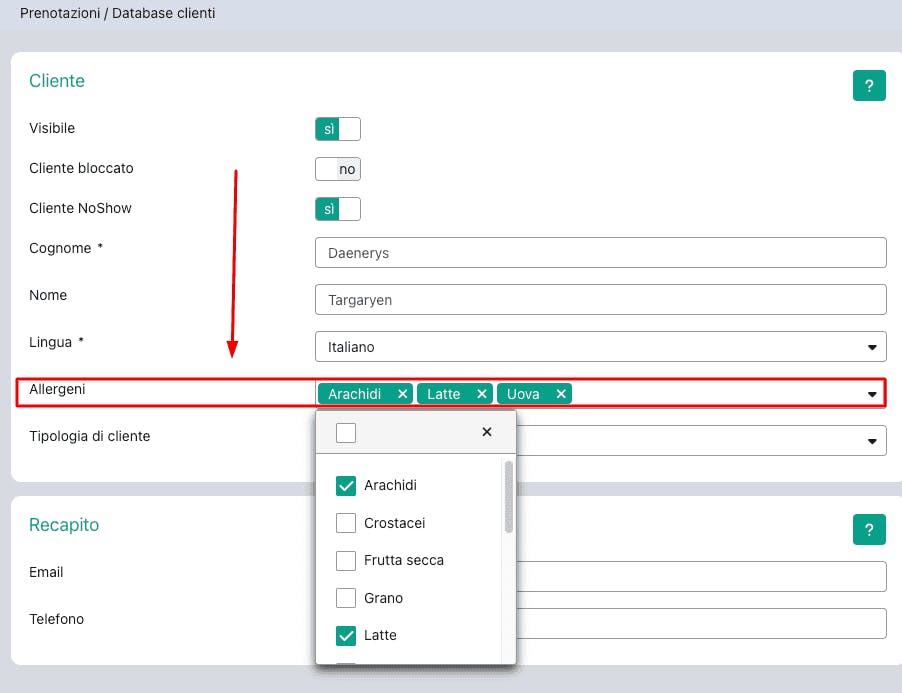
Task: Uncheck the Arachidi checkbox
Action: tap(346, 486)
